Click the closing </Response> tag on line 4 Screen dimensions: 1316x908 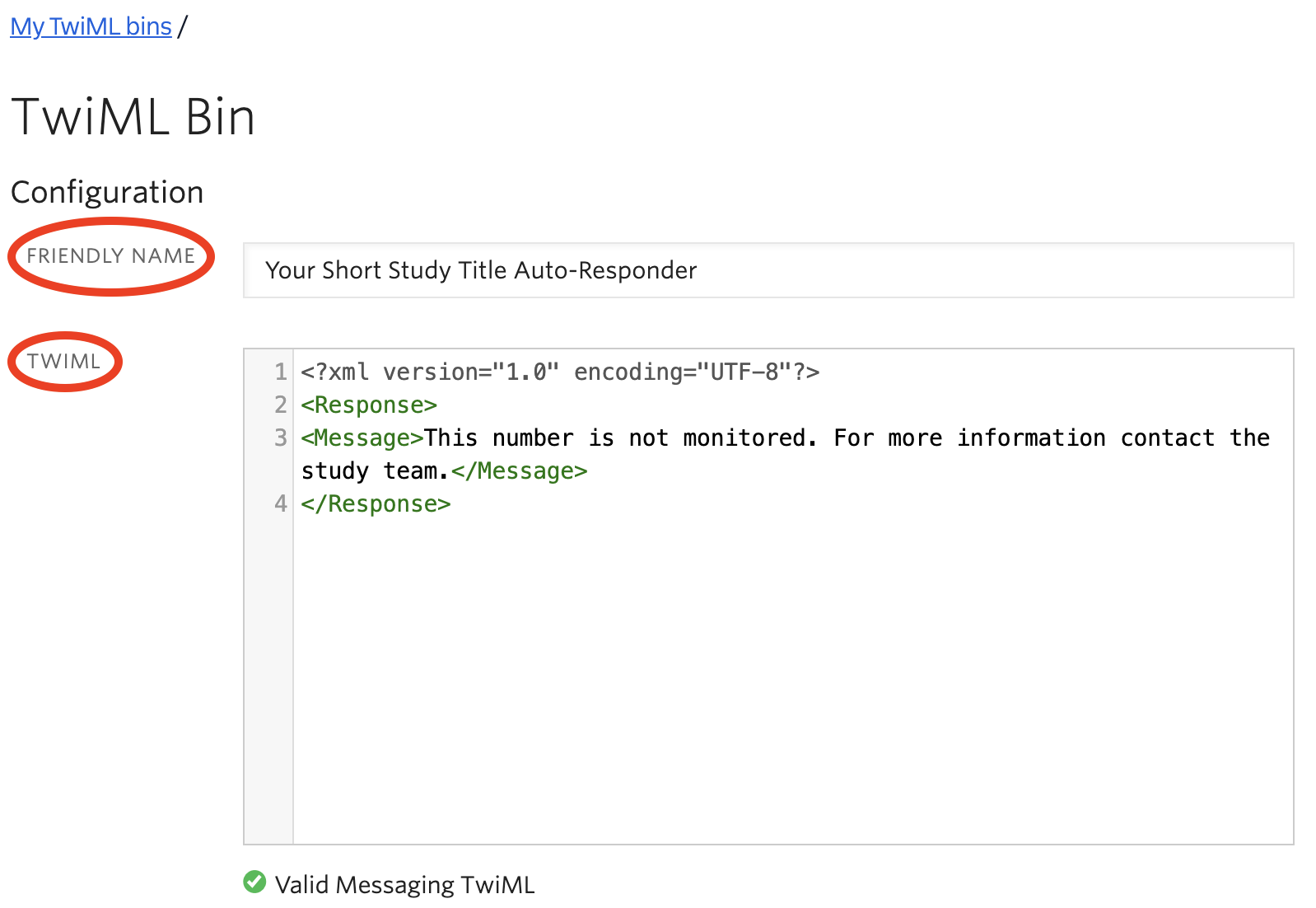[x=376, y=504]
